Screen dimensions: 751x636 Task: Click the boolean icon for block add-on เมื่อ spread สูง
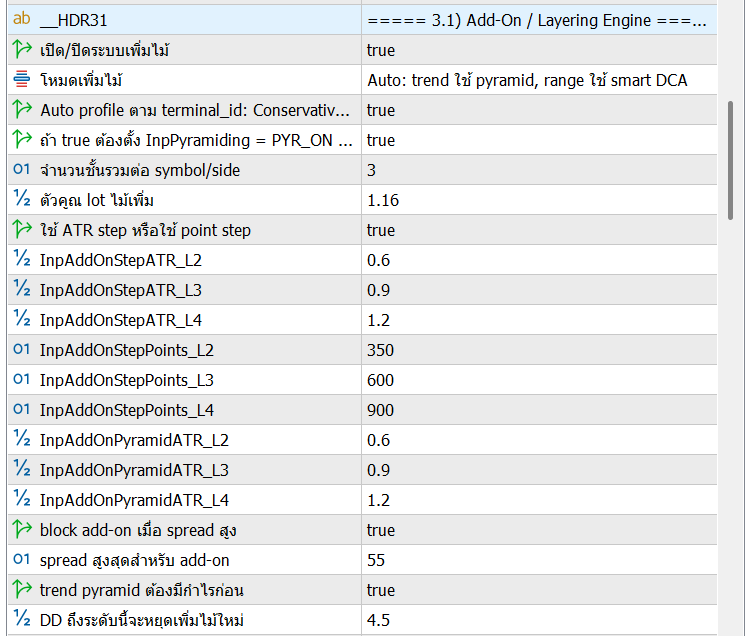[21, 530]
